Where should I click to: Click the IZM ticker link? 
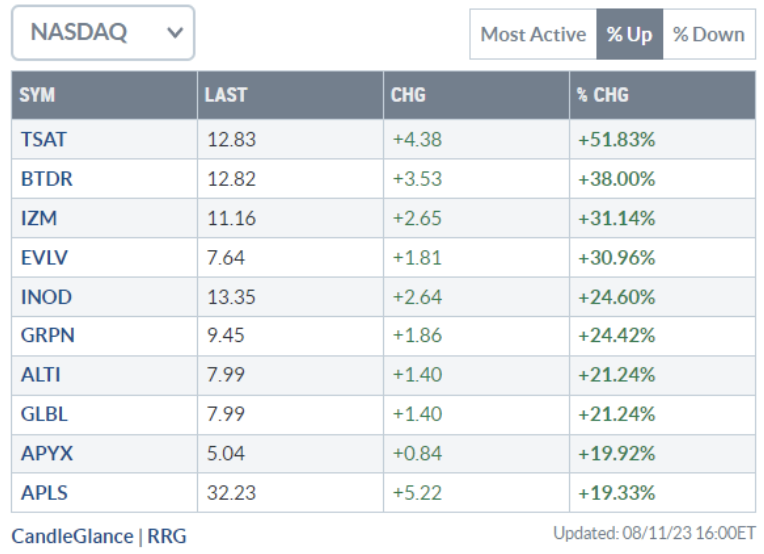37,218
